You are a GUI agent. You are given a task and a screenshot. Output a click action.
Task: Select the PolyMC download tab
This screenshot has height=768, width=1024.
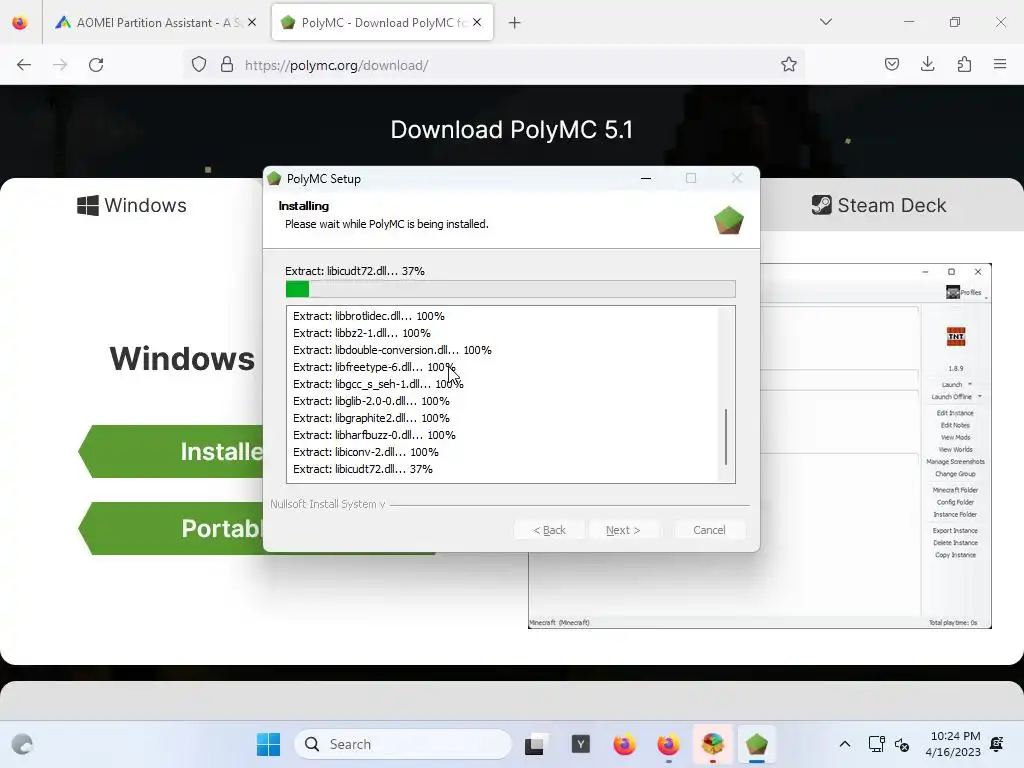tap(382, 23)
